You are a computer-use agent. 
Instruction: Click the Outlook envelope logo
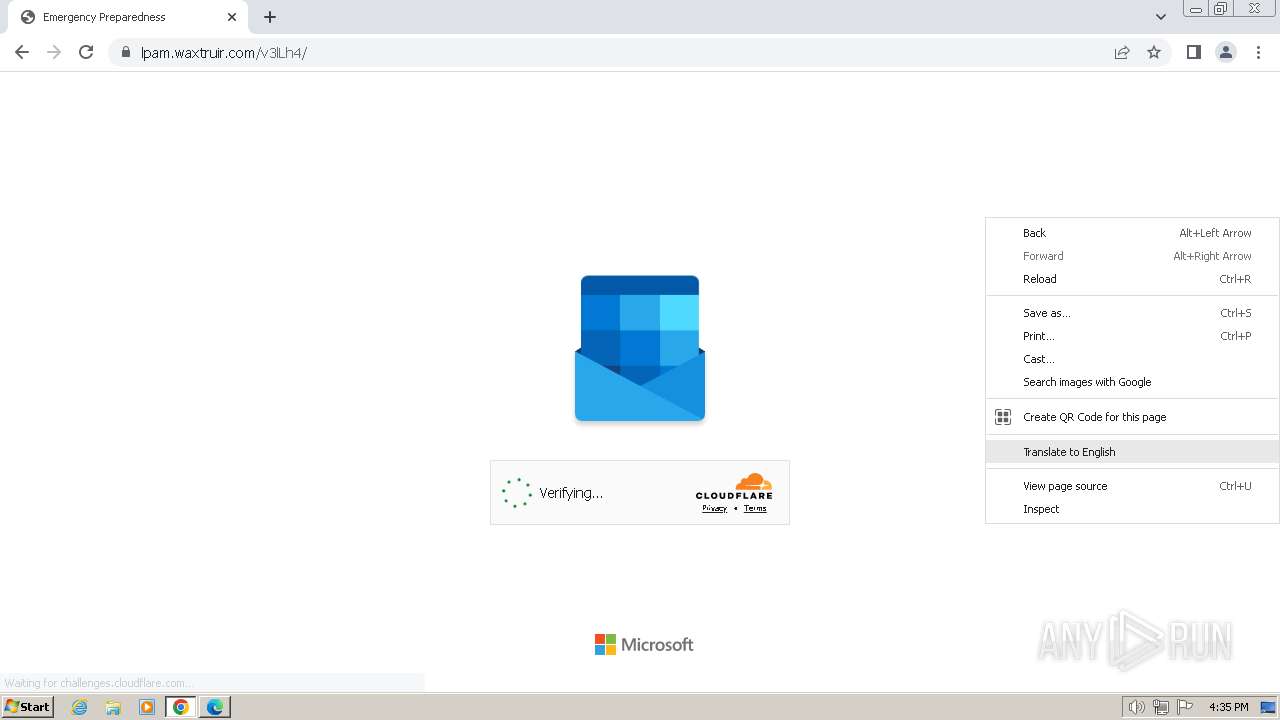(x=640, y=348)
